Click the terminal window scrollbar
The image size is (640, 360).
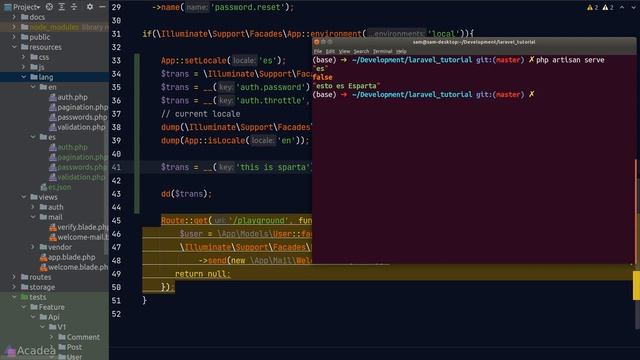click(636, 211)
